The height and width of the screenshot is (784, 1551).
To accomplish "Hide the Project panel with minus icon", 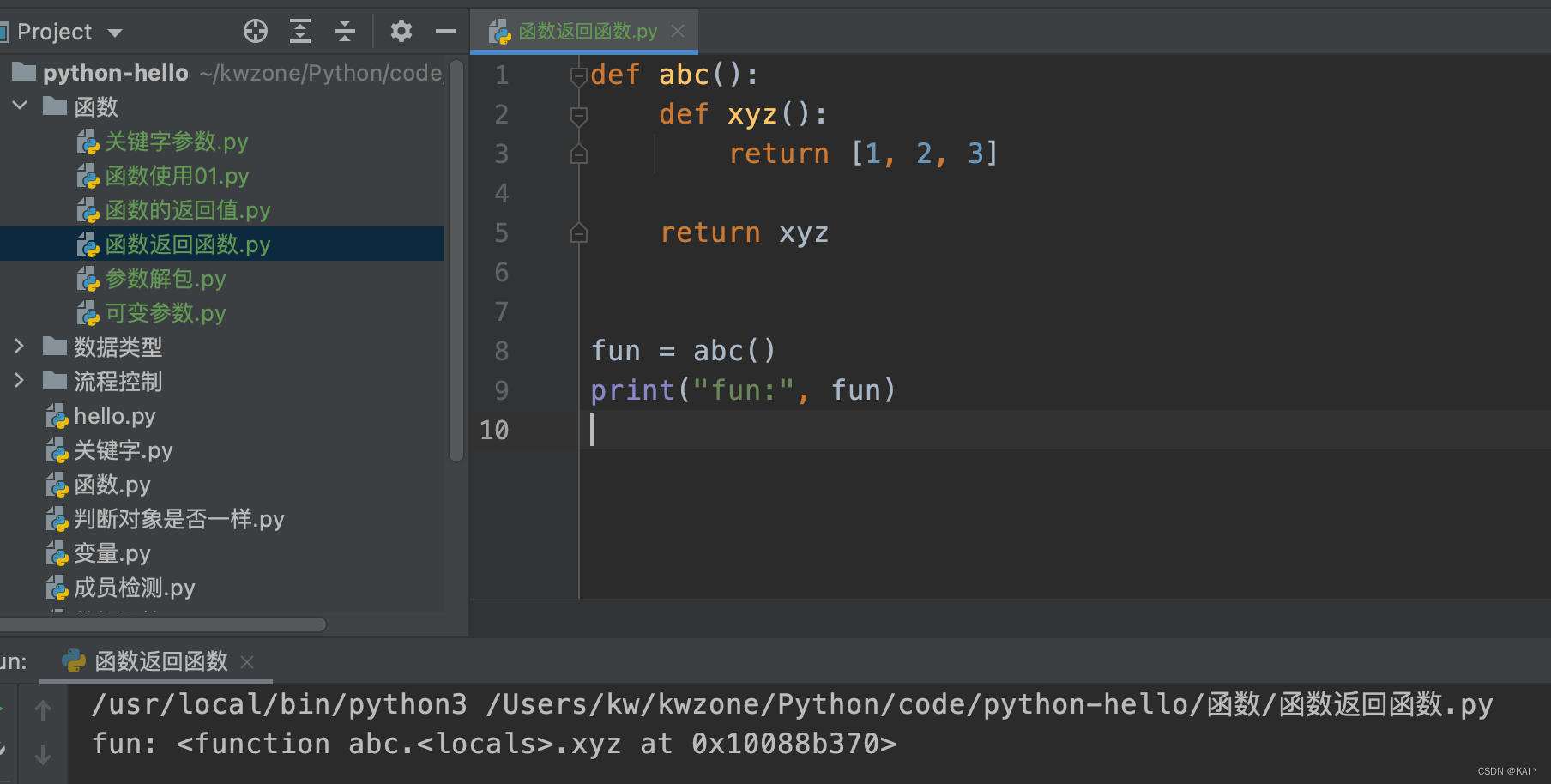I will tap(446, 32).
